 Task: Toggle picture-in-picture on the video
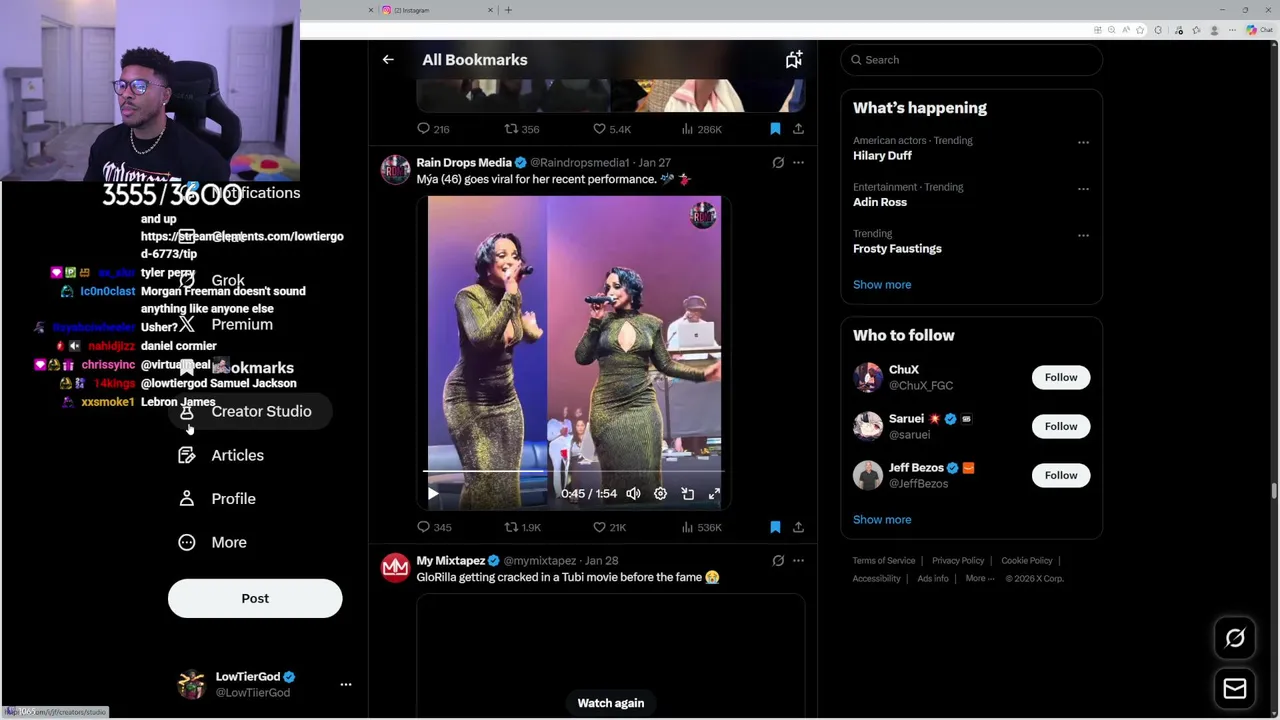tap(687, 494)
